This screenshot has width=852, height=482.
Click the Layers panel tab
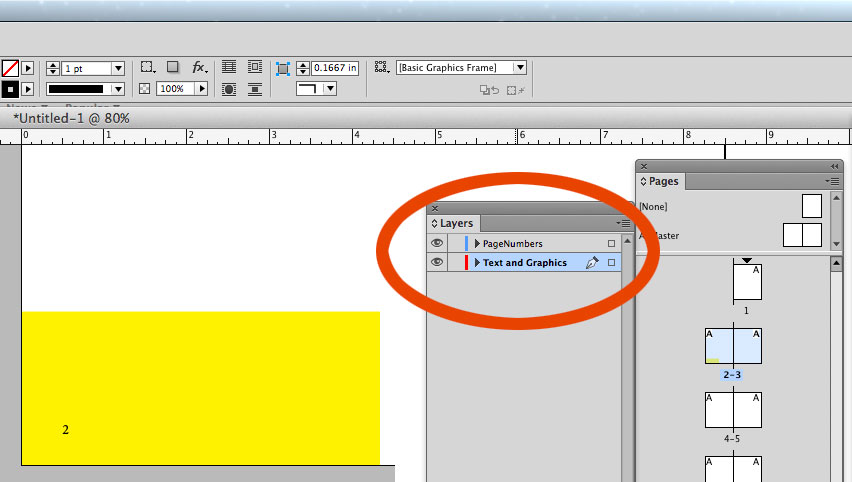tap(452, 223)
